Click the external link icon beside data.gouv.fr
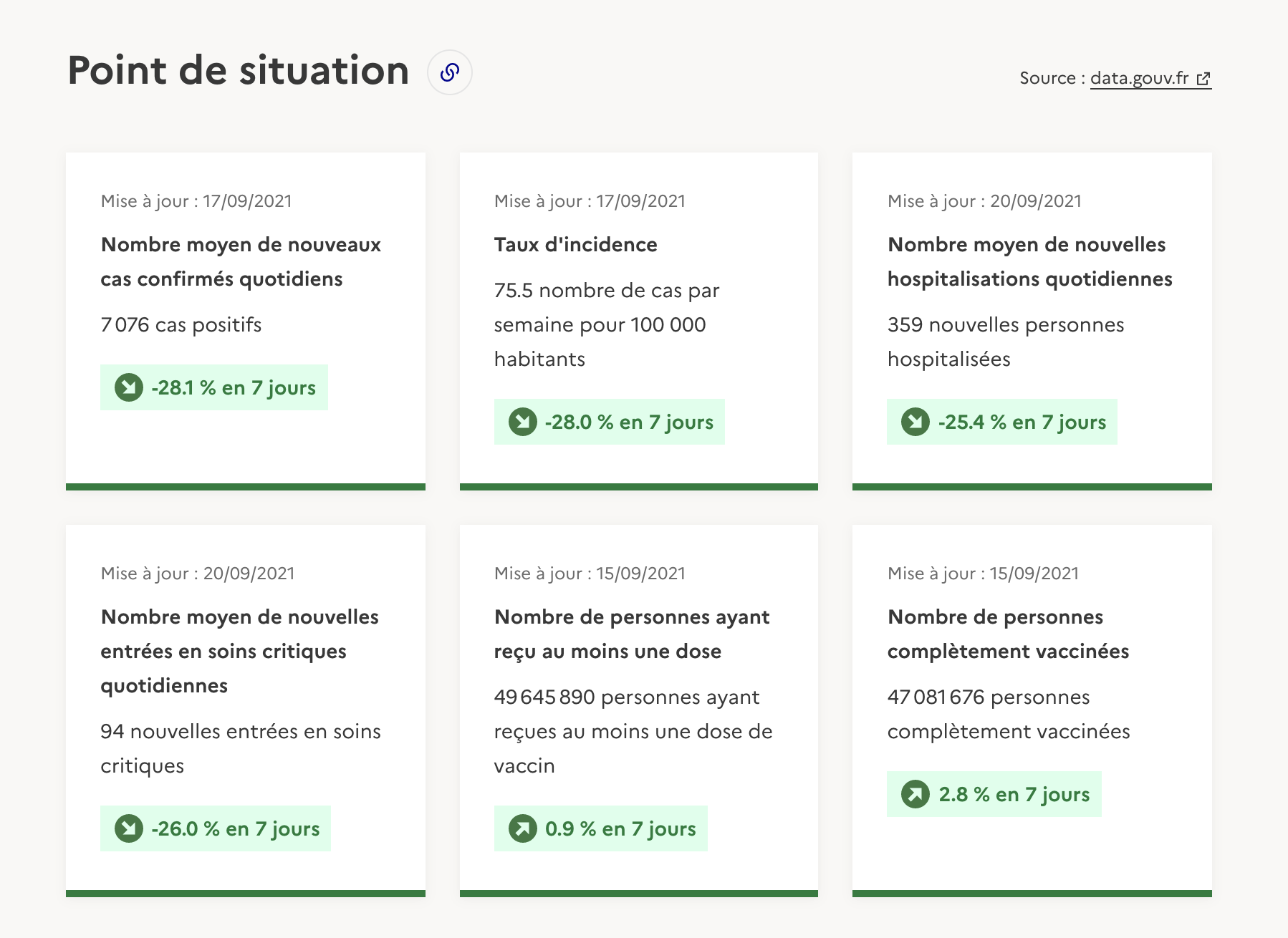Image resolution: width=1288 pixels, height=938 pixels. (x=1203, y=79)
